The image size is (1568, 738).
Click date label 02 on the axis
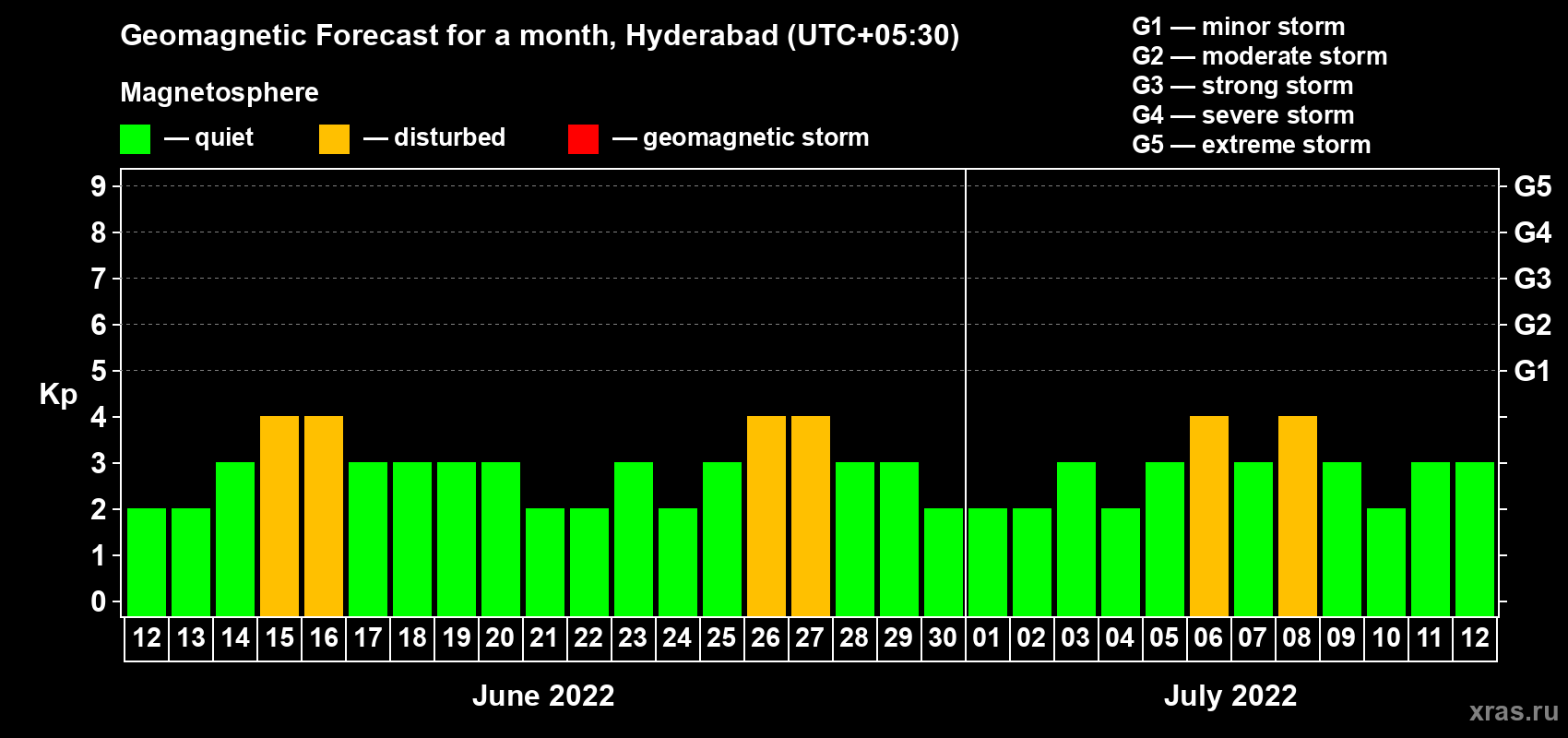click(1031, 637)
